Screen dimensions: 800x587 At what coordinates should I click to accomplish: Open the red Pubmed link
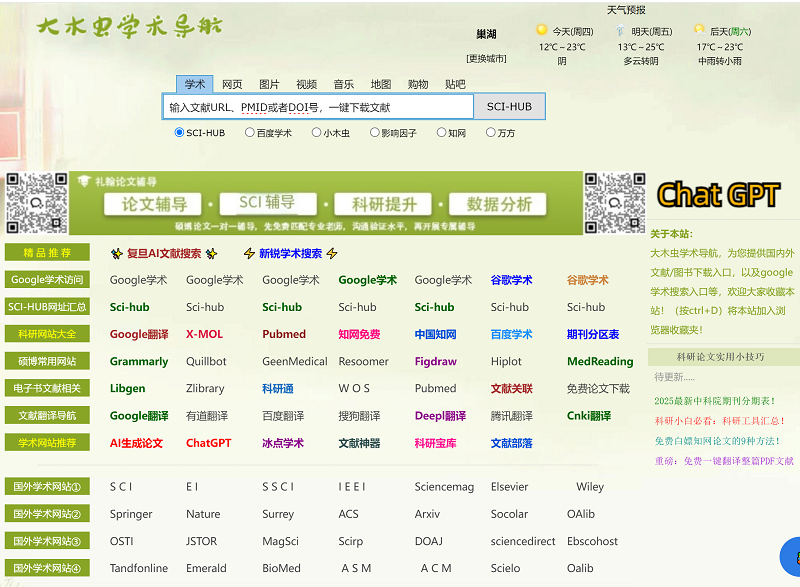[x=284, y=334]
